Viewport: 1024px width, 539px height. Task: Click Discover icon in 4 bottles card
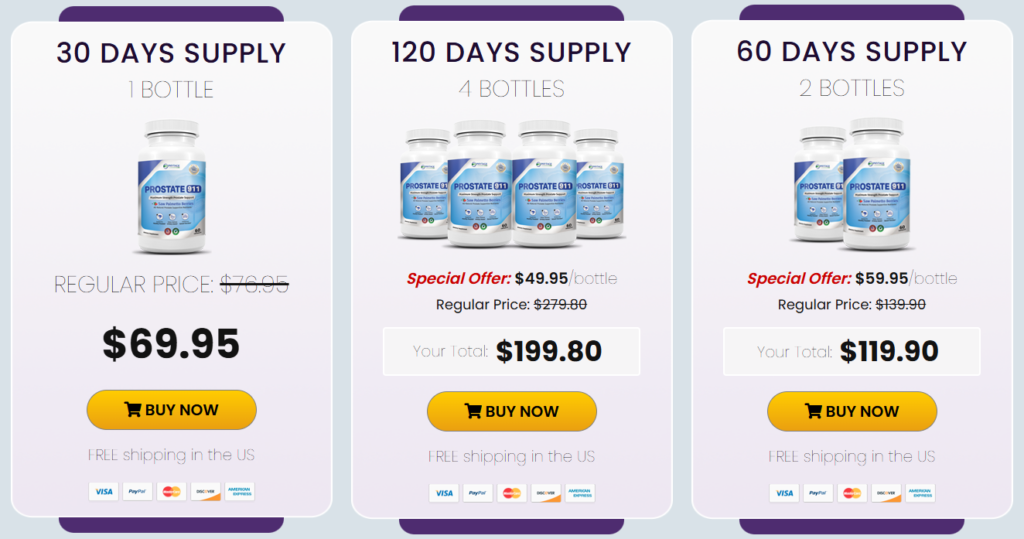coord(545,493)
